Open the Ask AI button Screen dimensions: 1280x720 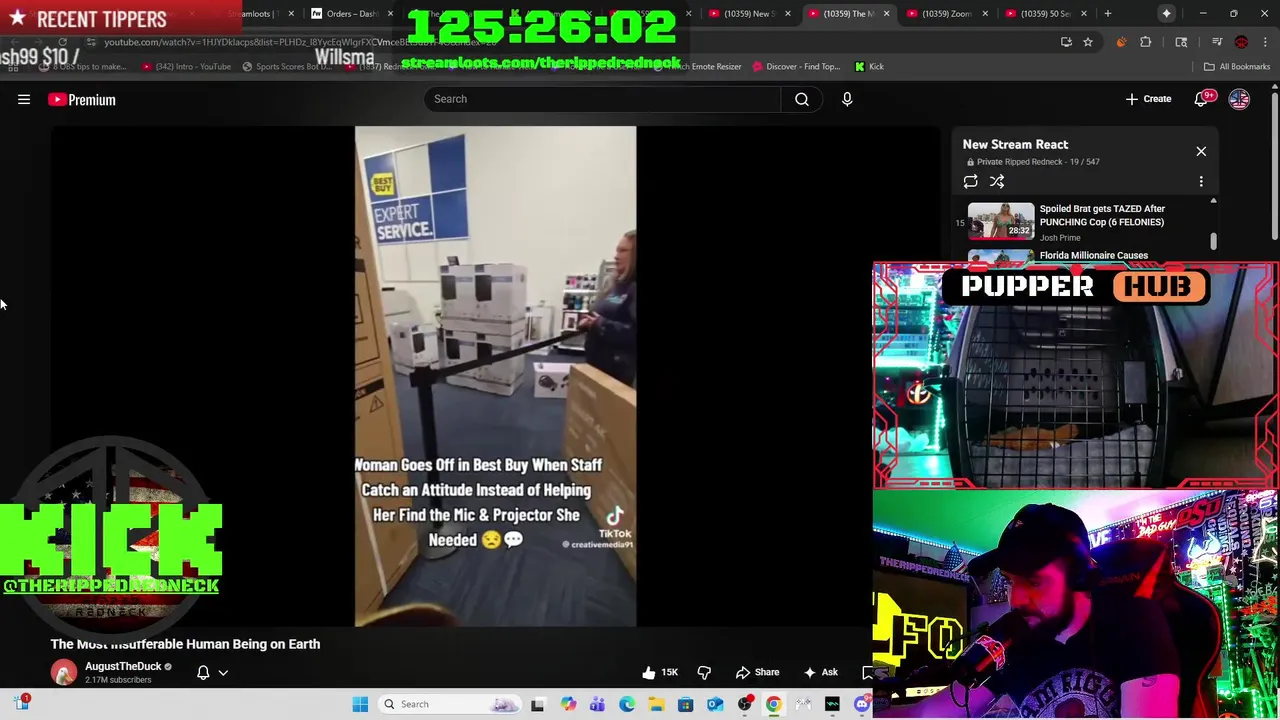[821, 672]
